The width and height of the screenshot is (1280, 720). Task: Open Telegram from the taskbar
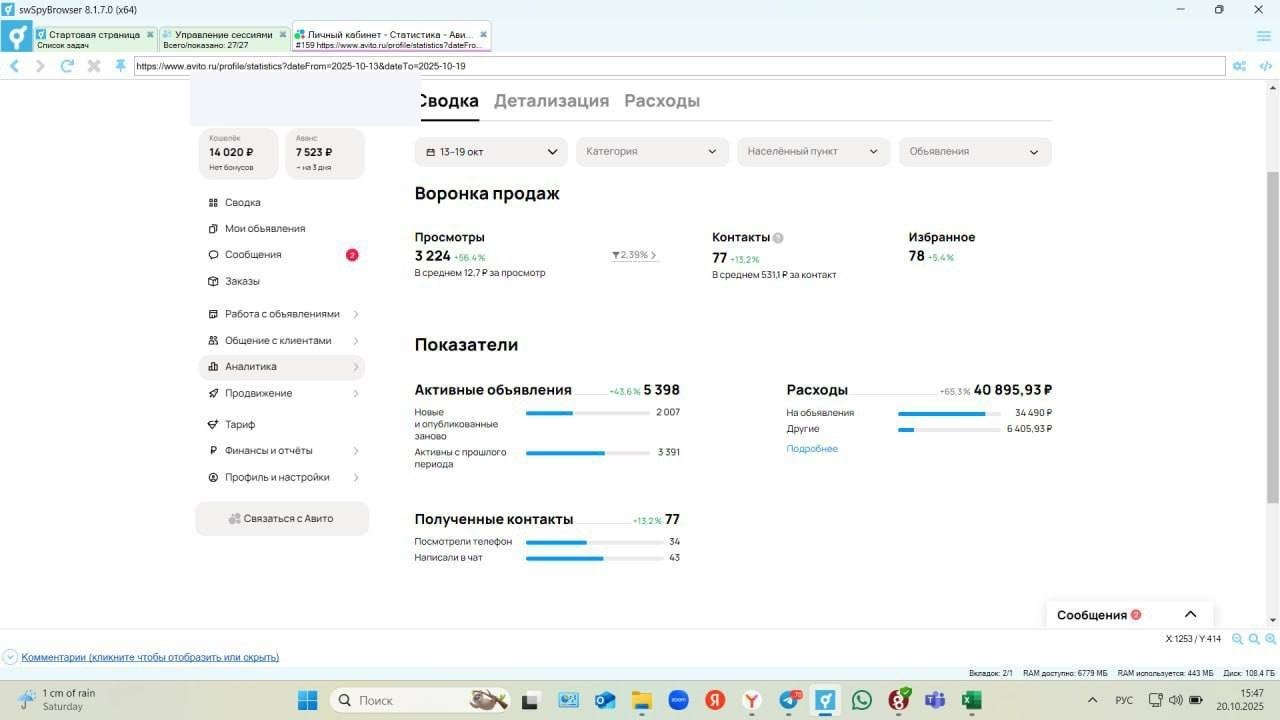click(x=789, y=700)
